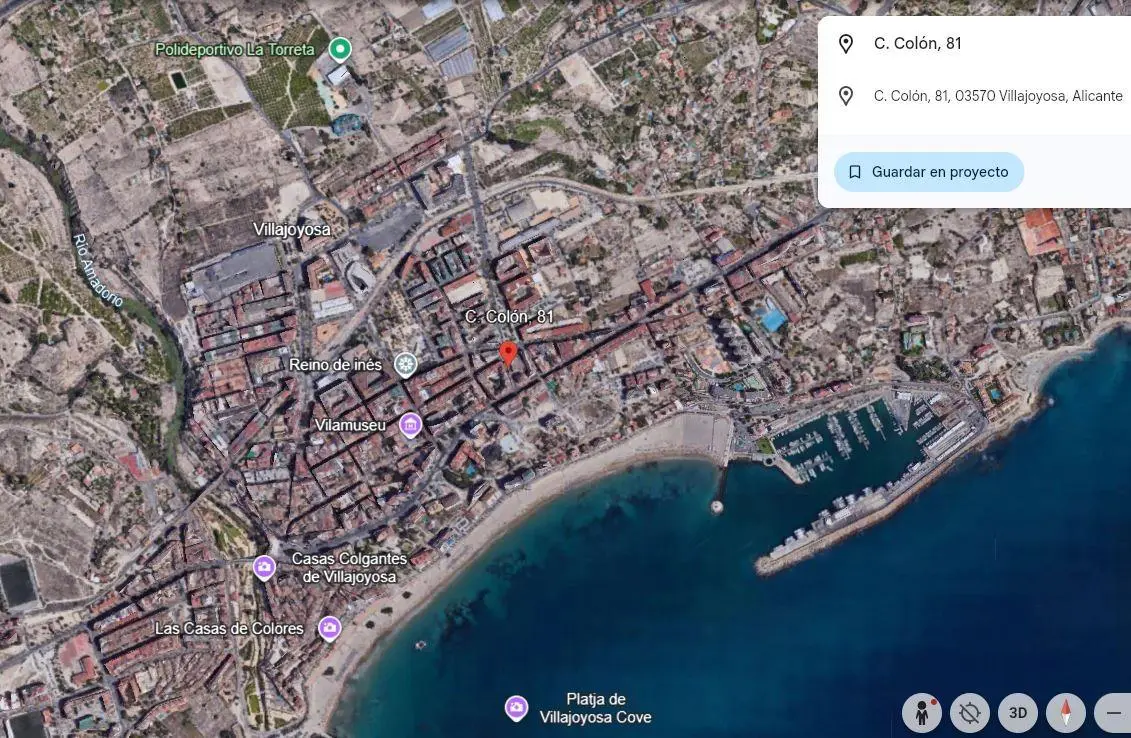The height and width of the screenshot is (738, 1131).
Task: Click the Rio Amadorio river label
Action: tap(98, 270)
